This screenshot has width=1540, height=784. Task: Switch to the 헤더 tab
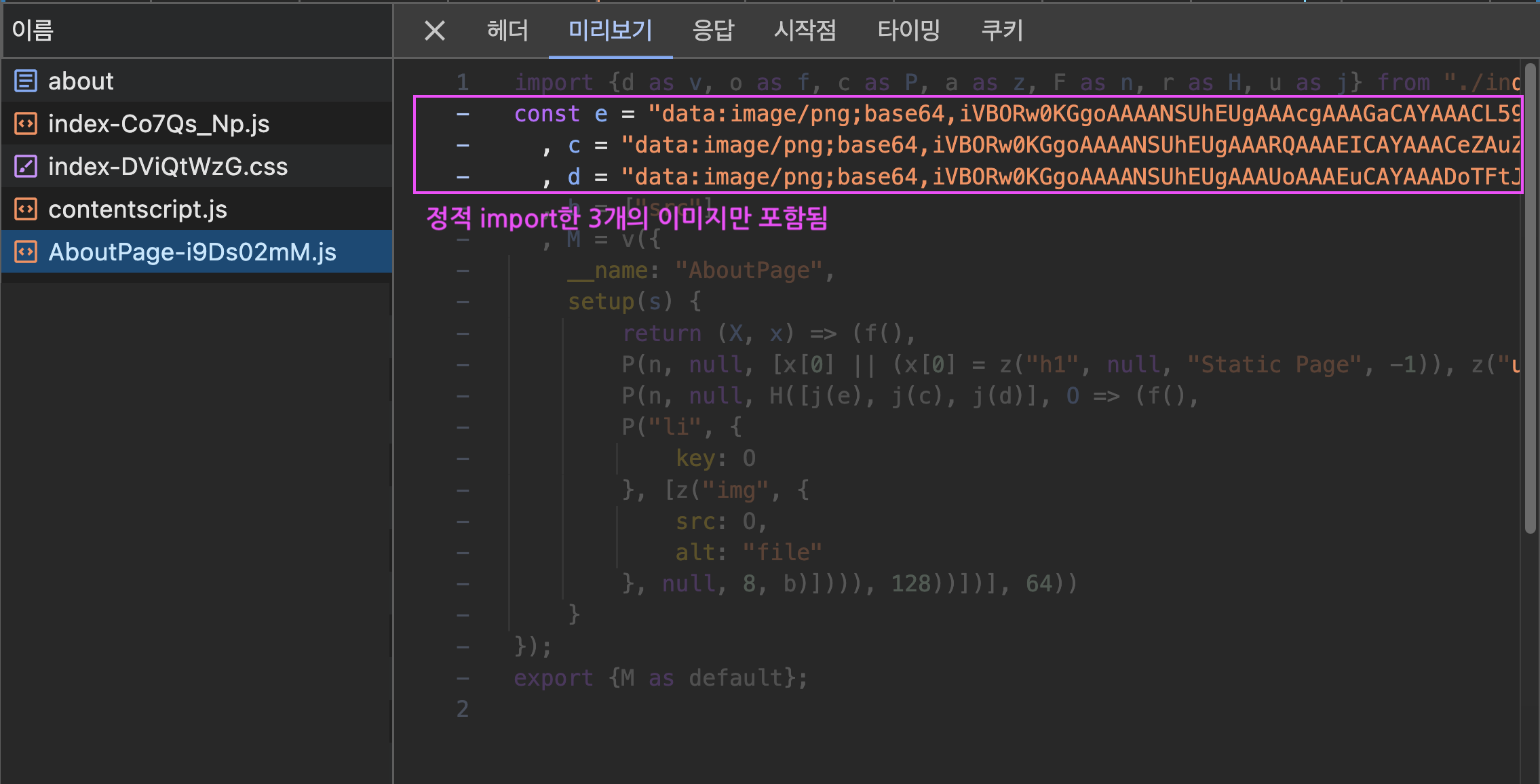[507, 31]
